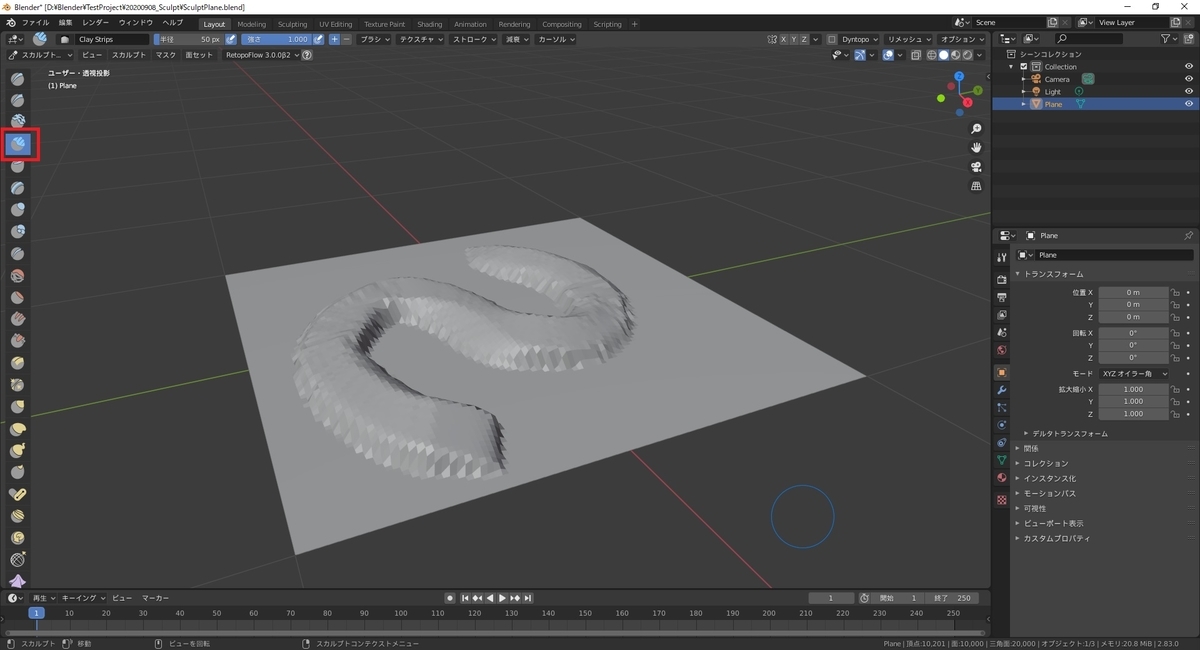Select the bottom-most purple brush in toolbar
The height and width of the screenshot is (650, 1200).
click(18, 582)
